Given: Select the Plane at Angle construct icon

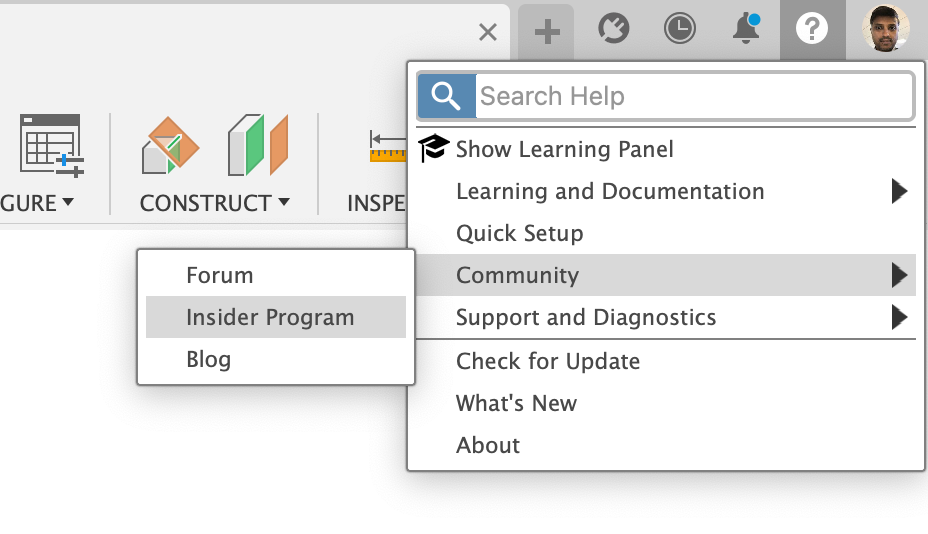Looking at the screenshot, I should 170,146.
